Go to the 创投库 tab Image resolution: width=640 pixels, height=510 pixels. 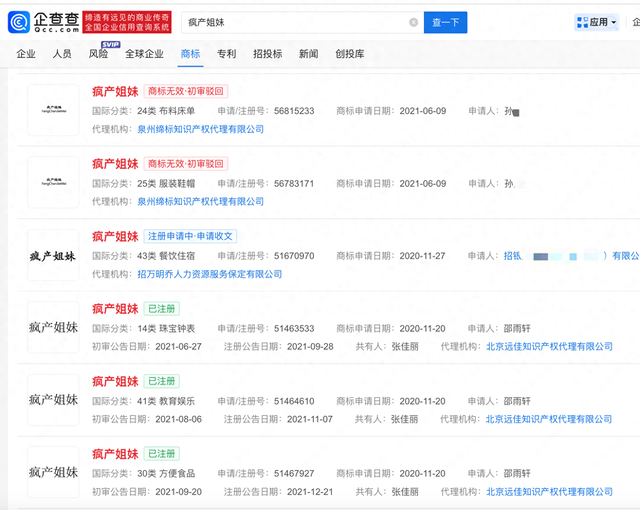point(350,54)
